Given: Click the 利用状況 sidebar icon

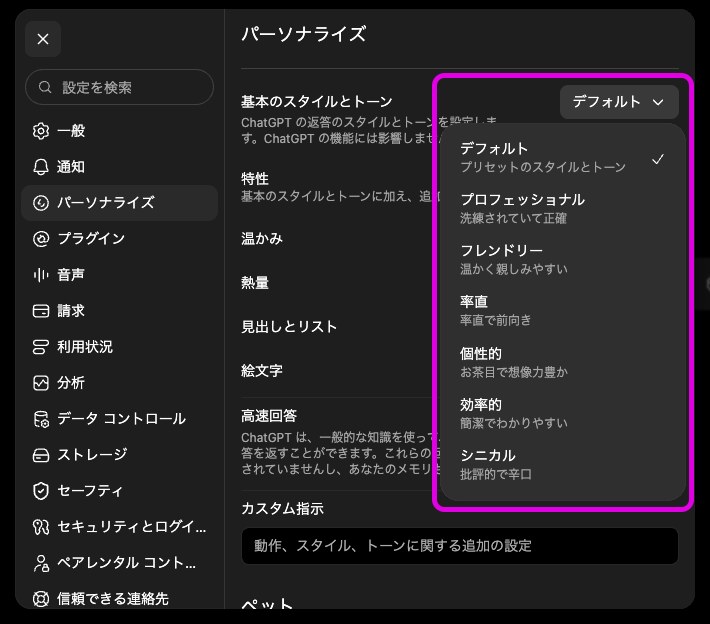Looking at the screenshot, I should coord(41,347).
